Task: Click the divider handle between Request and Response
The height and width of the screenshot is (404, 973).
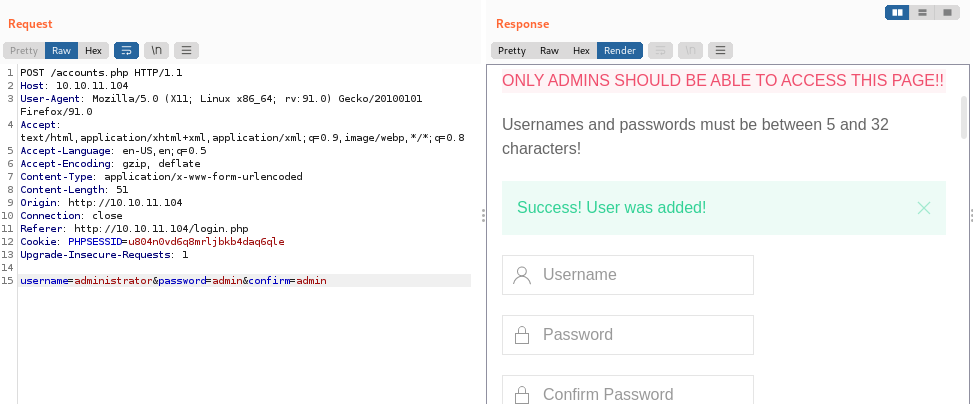Action: coord(483,215)
